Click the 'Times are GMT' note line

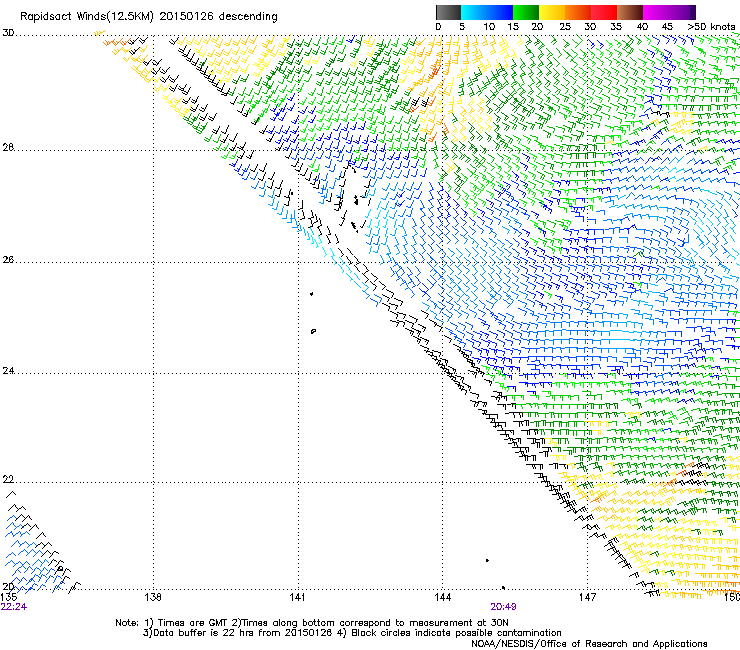311,623
